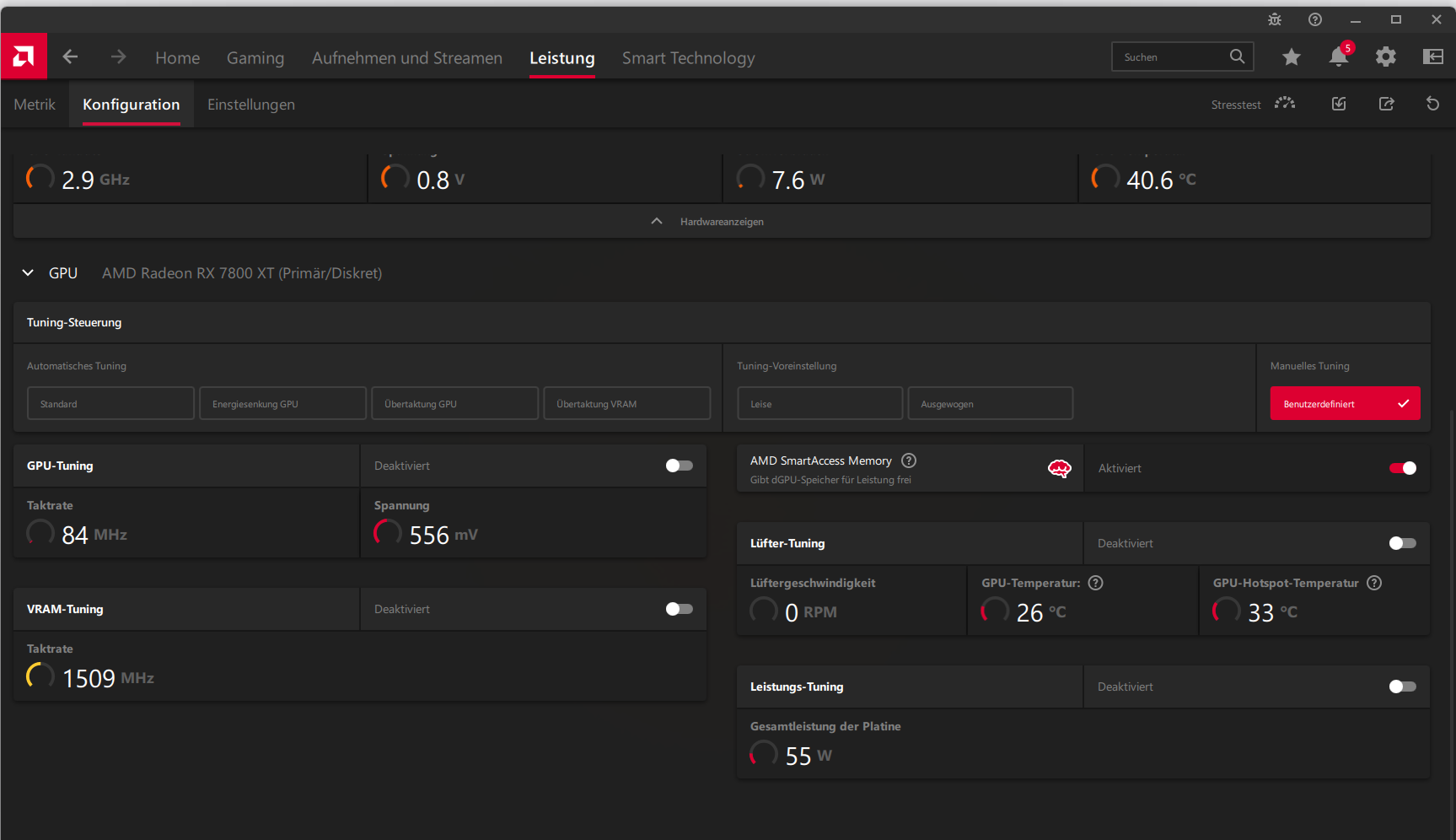Image resolution: width=1456 pixels, height=840 pixels.
Task: Click the 1509 MHz VRAM Taktrate value
Action: pyautogui.click(x=108, y=678)
